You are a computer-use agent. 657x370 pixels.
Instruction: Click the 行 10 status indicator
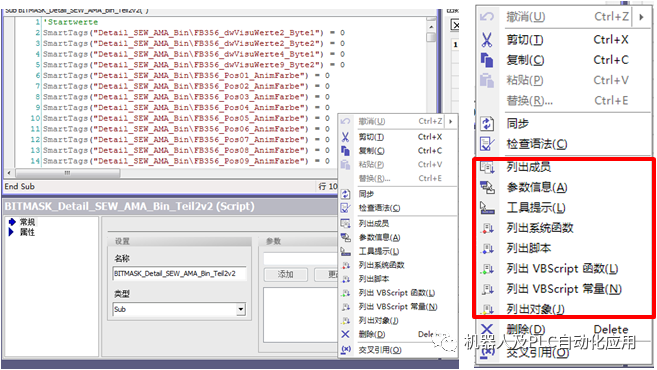click(328, 186)
